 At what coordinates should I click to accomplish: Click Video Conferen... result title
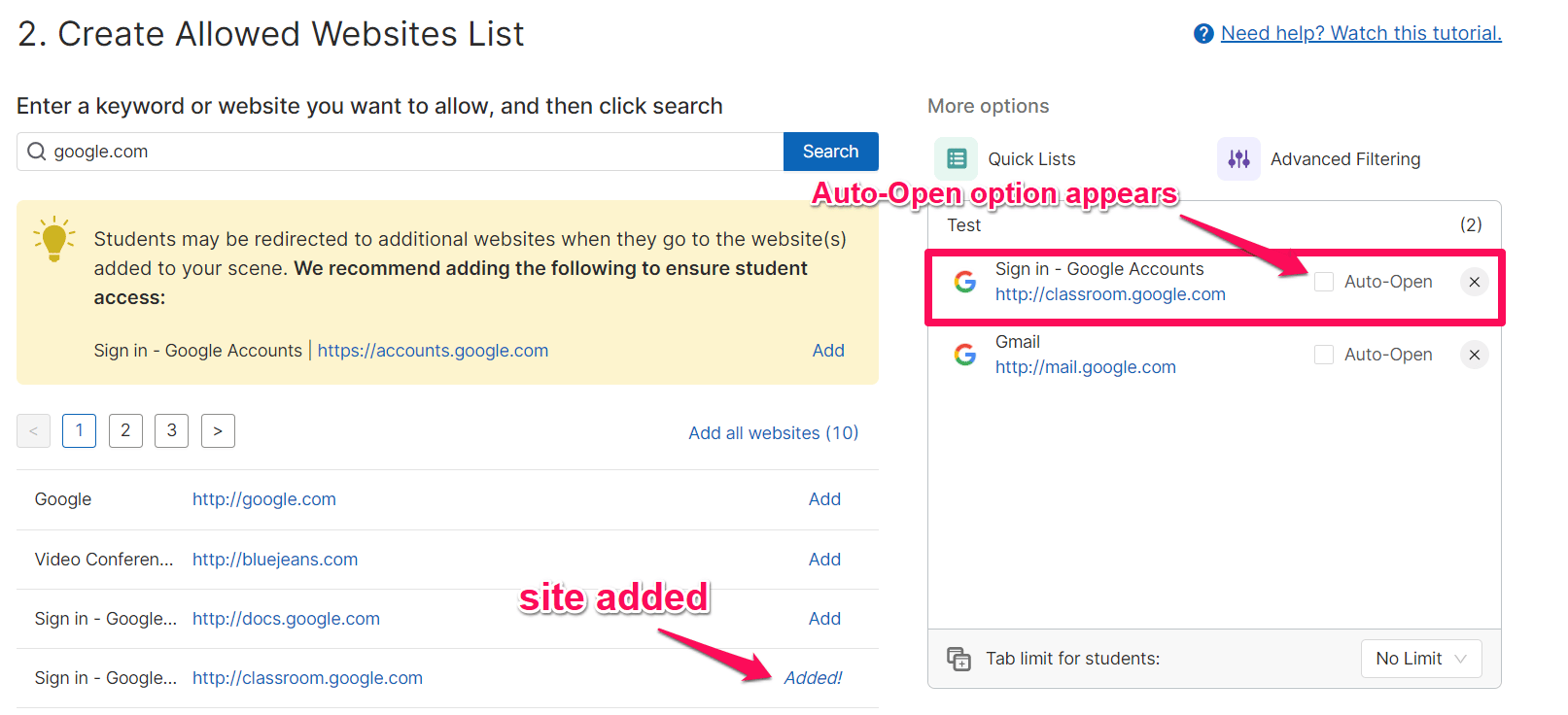tap(104, 560)
